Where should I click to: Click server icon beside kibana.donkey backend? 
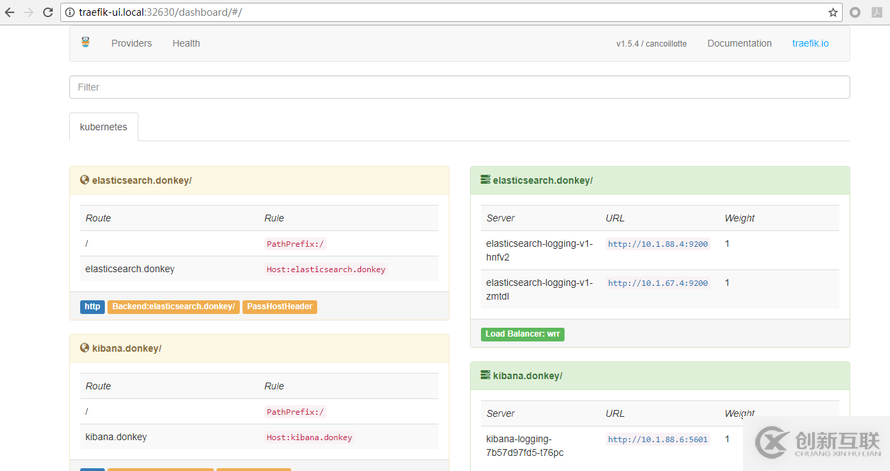click(x=485, y=376)
